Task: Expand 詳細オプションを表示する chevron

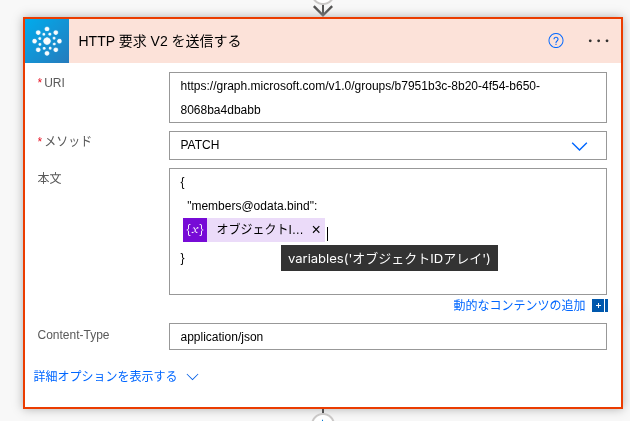Action: (x=192, y=377)
